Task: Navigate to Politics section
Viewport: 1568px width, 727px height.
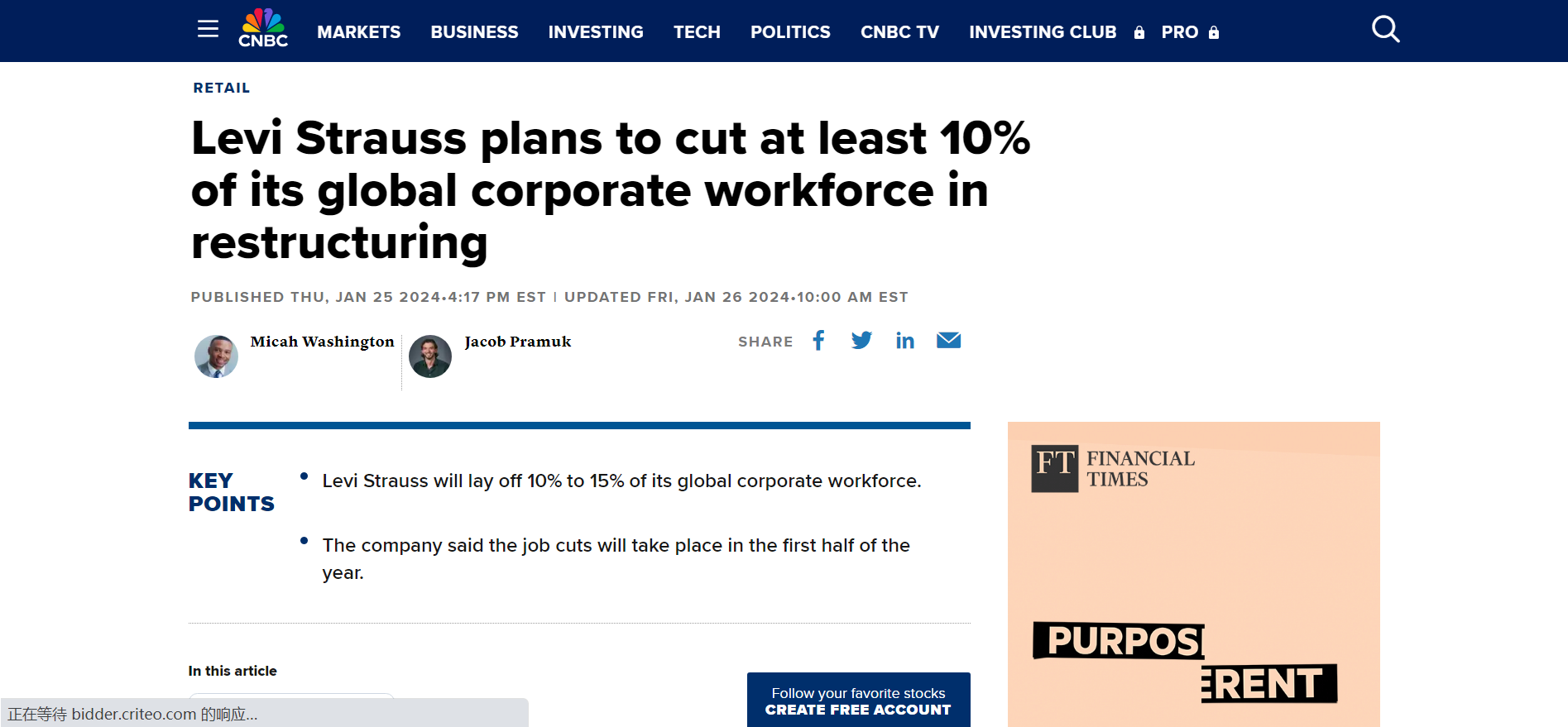Action: click(x=790, y=32)
